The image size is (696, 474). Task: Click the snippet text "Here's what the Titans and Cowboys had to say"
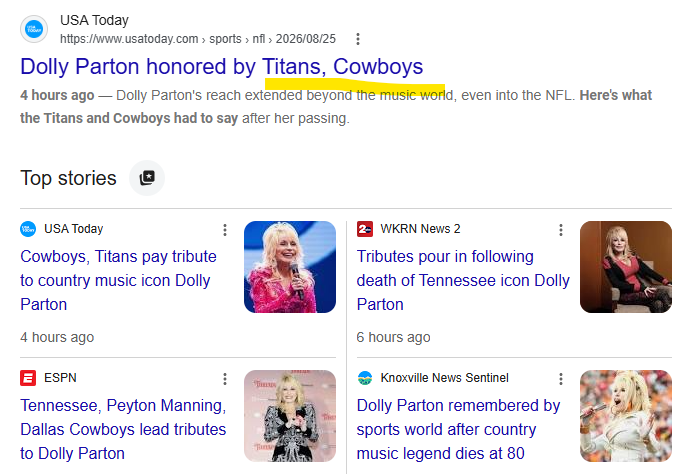tap(336, 107)
